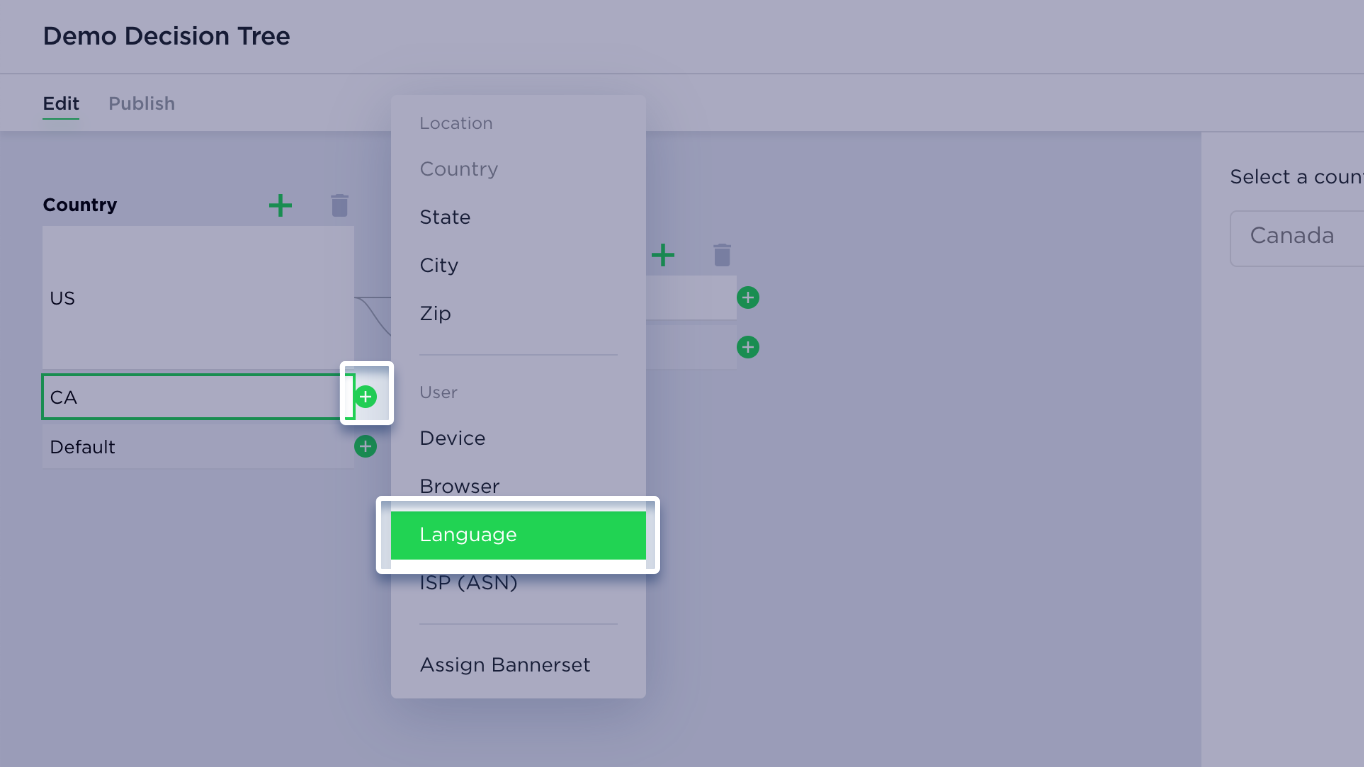Select the US node in Country column
The width and height of the screenshot is (1364, 767).
tap(198, 298)
